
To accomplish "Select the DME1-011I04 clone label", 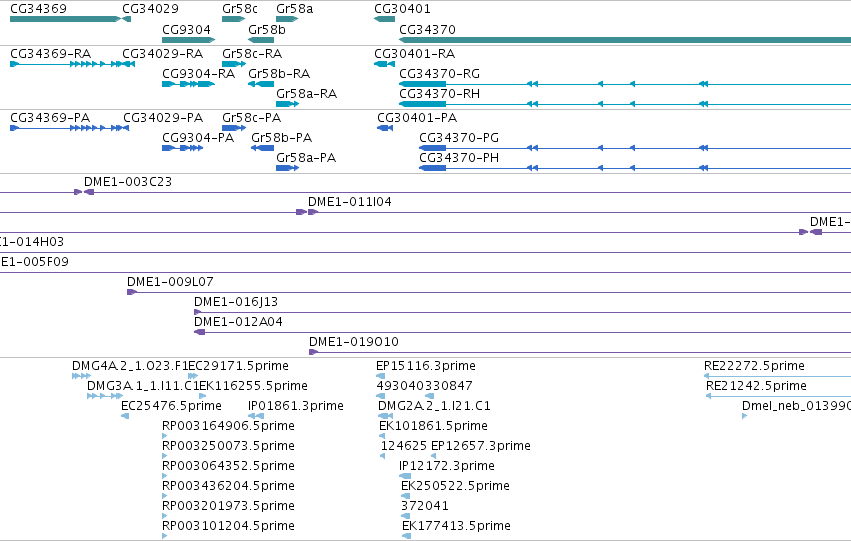I will (x=350, y=202).
